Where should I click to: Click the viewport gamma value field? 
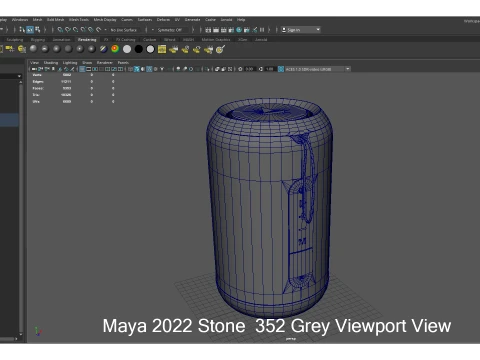270,69
